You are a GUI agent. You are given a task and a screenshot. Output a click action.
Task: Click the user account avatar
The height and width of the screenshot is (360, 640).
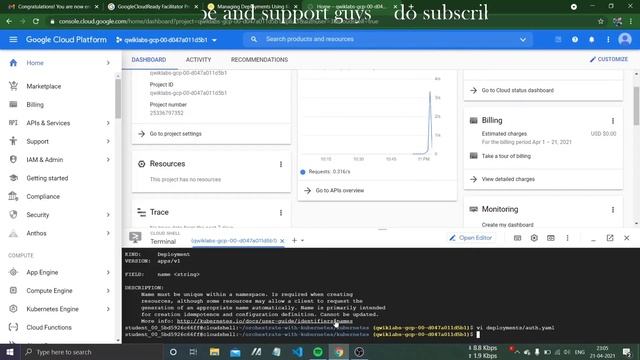[x=625, y=40]
